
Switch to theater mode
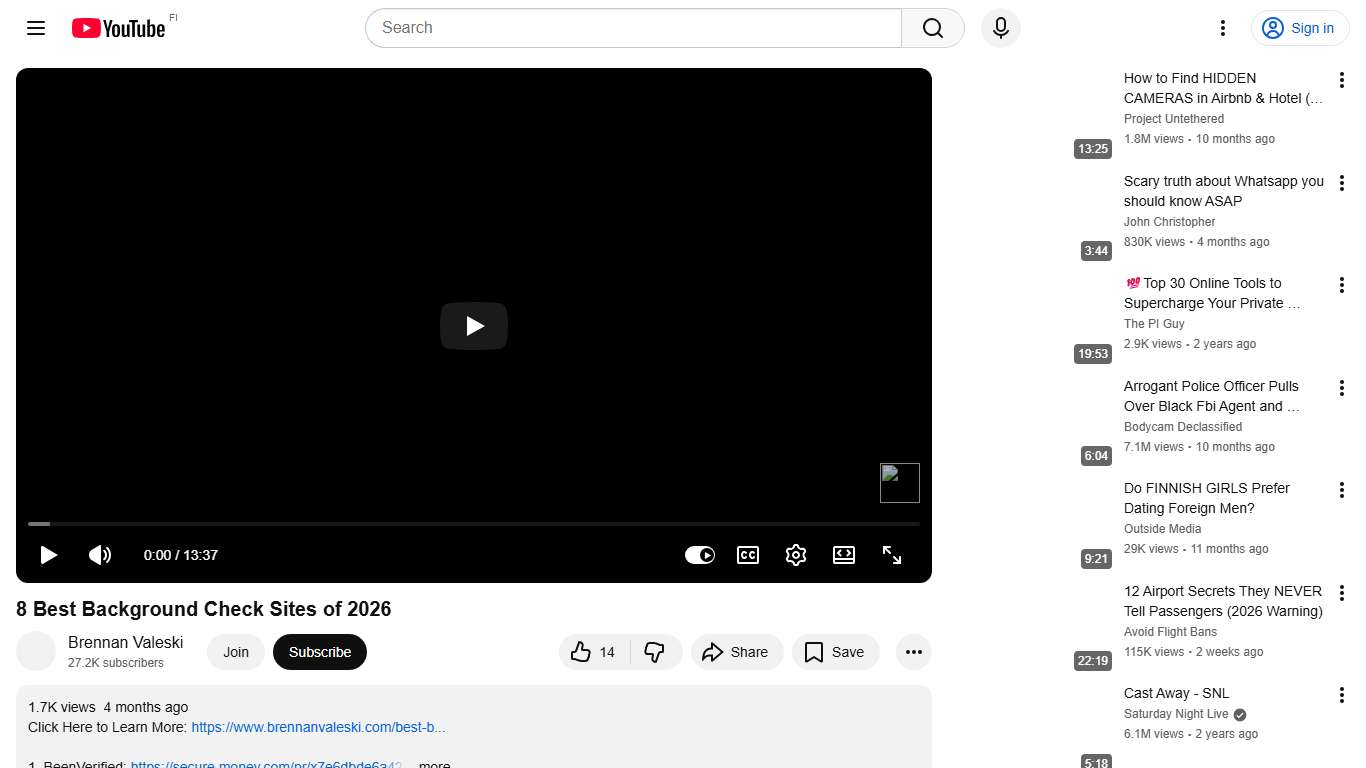(844, 555)
